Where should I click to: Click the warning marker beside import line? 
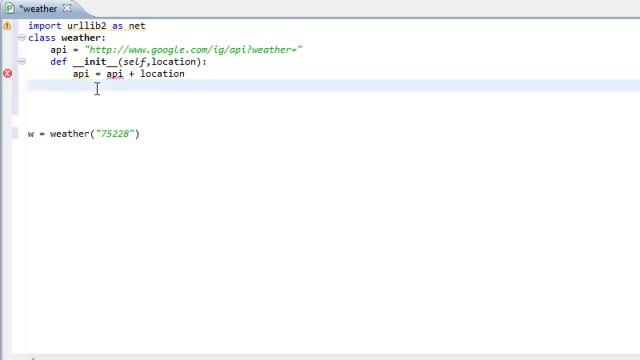(7, 26)
